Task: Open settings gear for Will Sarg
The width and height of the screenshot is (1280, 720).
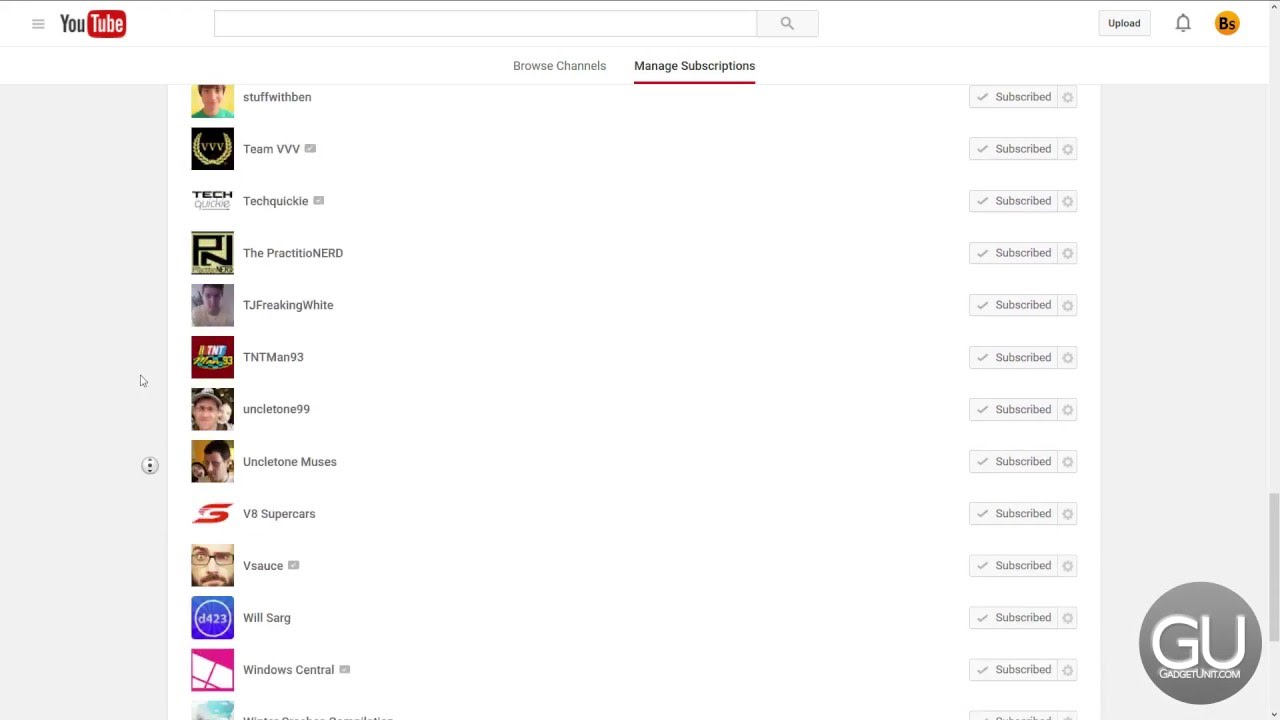Action: point(1067,617)
